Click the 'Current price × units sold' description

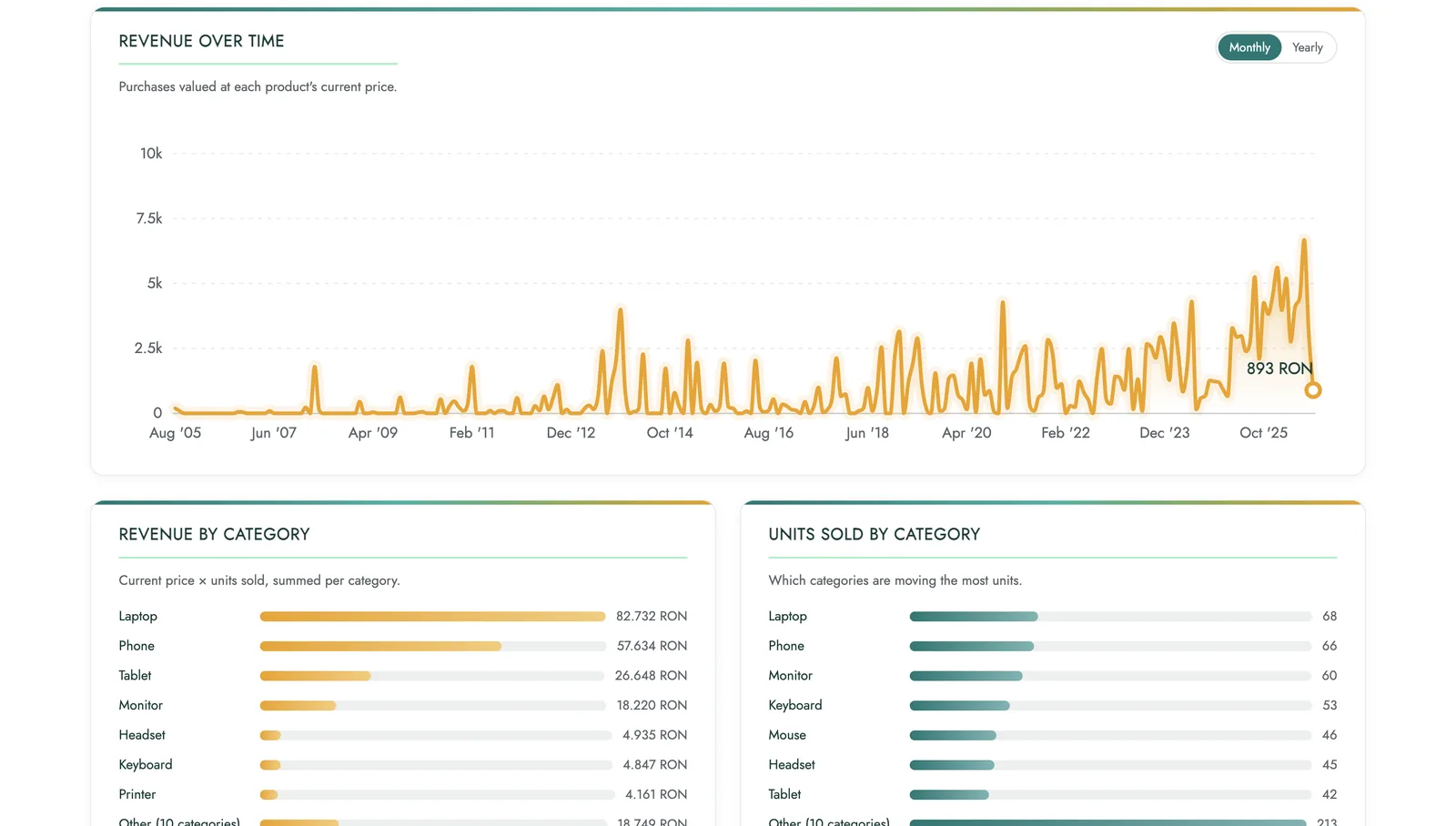tap(258, 580)
